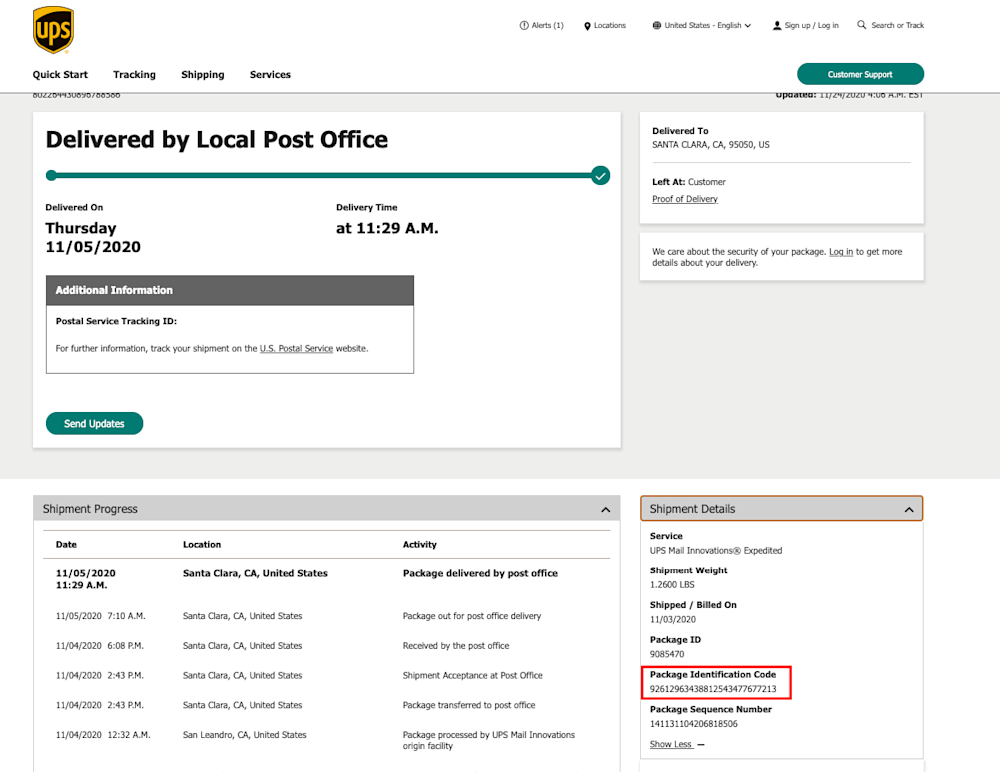Click the Delivered by Local Post Office heading
Viewport: 1000px width, 772px height.
click(x=217, y=140)
